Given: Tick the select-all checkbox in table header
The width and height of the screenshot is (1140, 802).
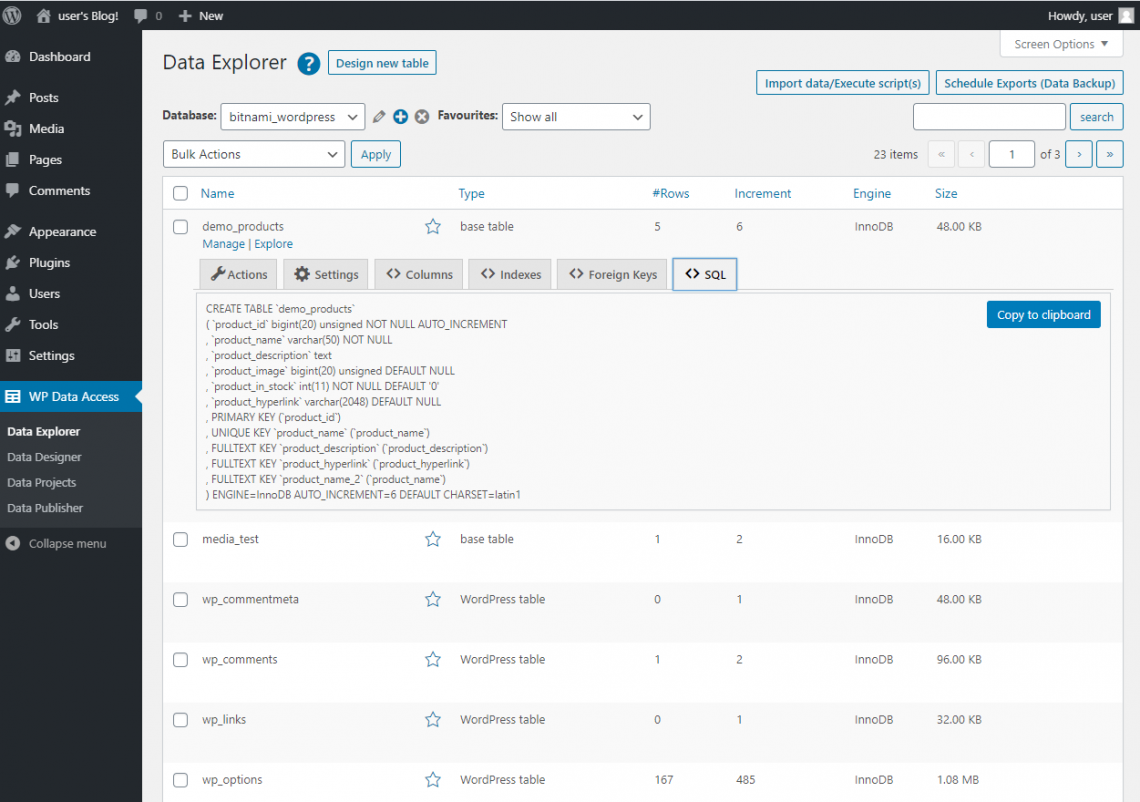Looking at the screenshot, I should (x=180, y=193).
